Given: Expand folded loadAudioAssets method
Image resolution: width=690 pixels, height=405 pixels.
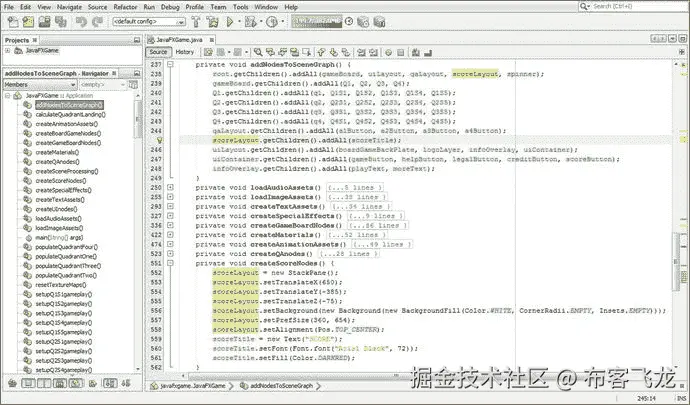Looking at the screenshot, I should [170, 187].
